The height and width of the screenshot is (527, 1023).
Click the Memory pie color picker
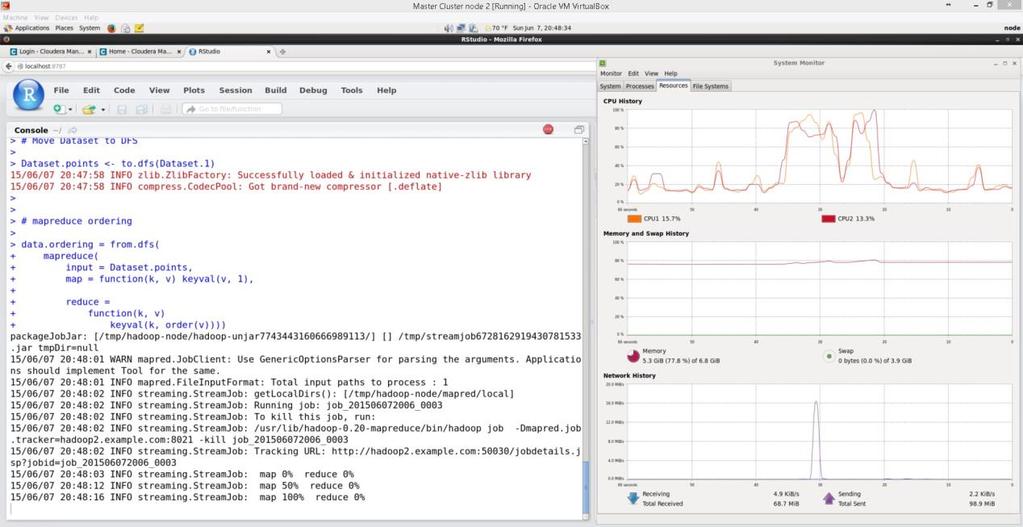pos(633,355)
